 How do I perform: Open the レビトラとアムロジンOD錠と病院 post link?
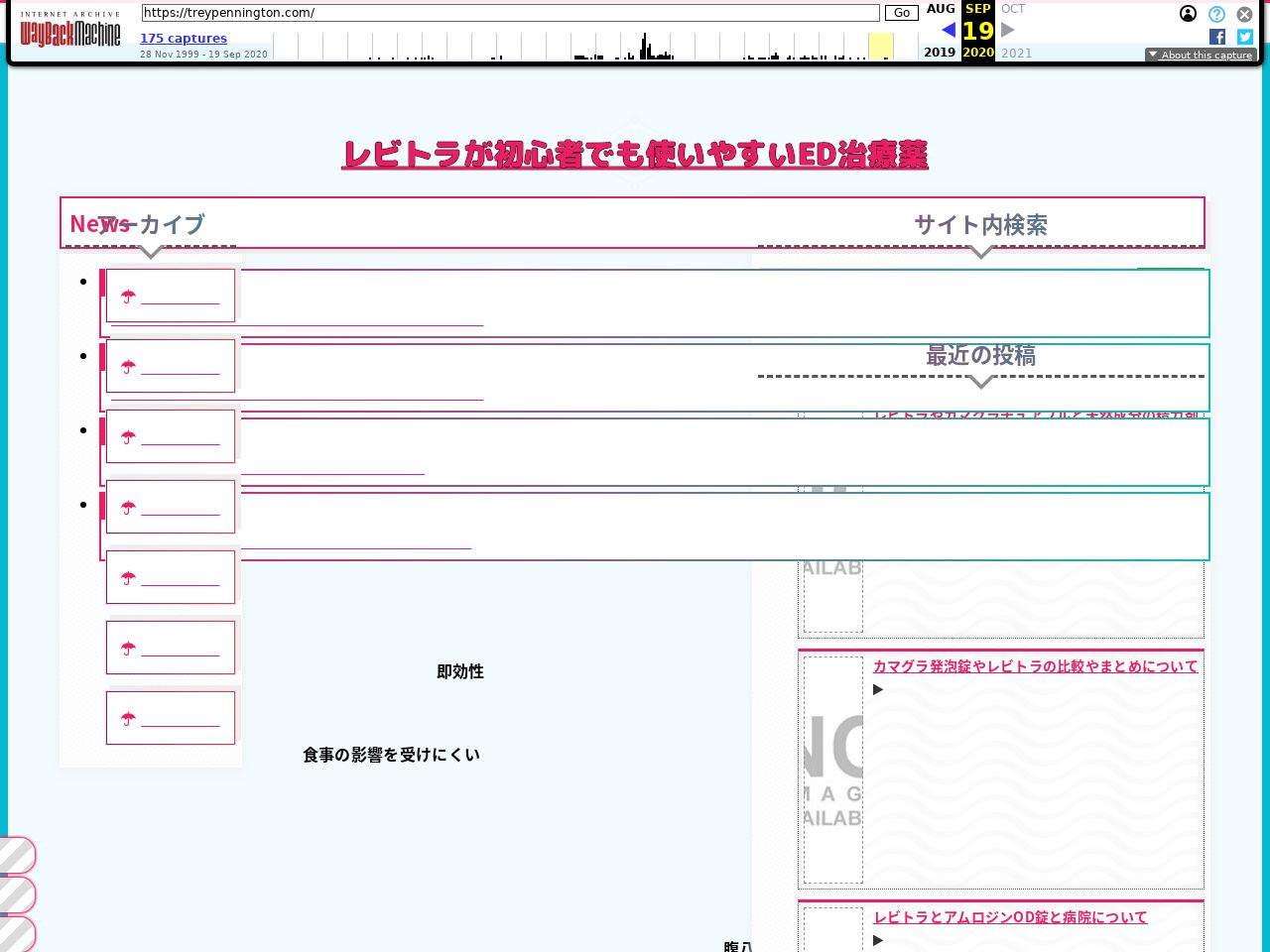click(1010, 917)
